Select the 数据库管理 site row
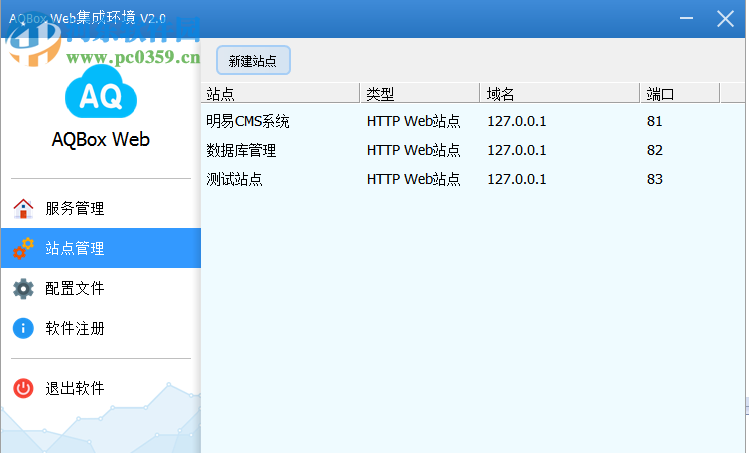 tap(473, 151)
